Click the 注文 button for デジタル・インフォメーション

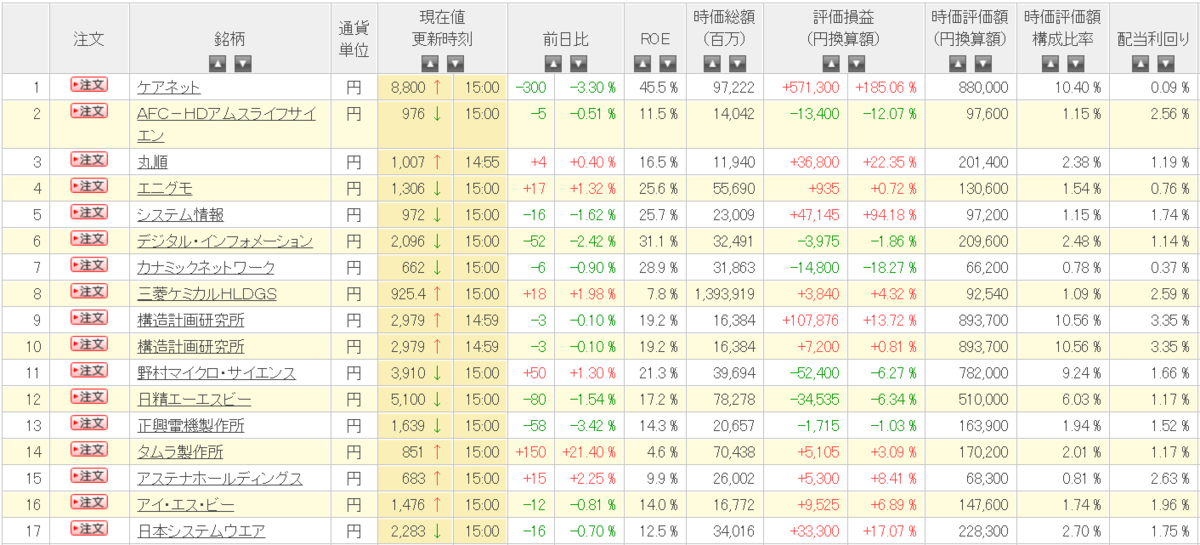pos(88,238)
